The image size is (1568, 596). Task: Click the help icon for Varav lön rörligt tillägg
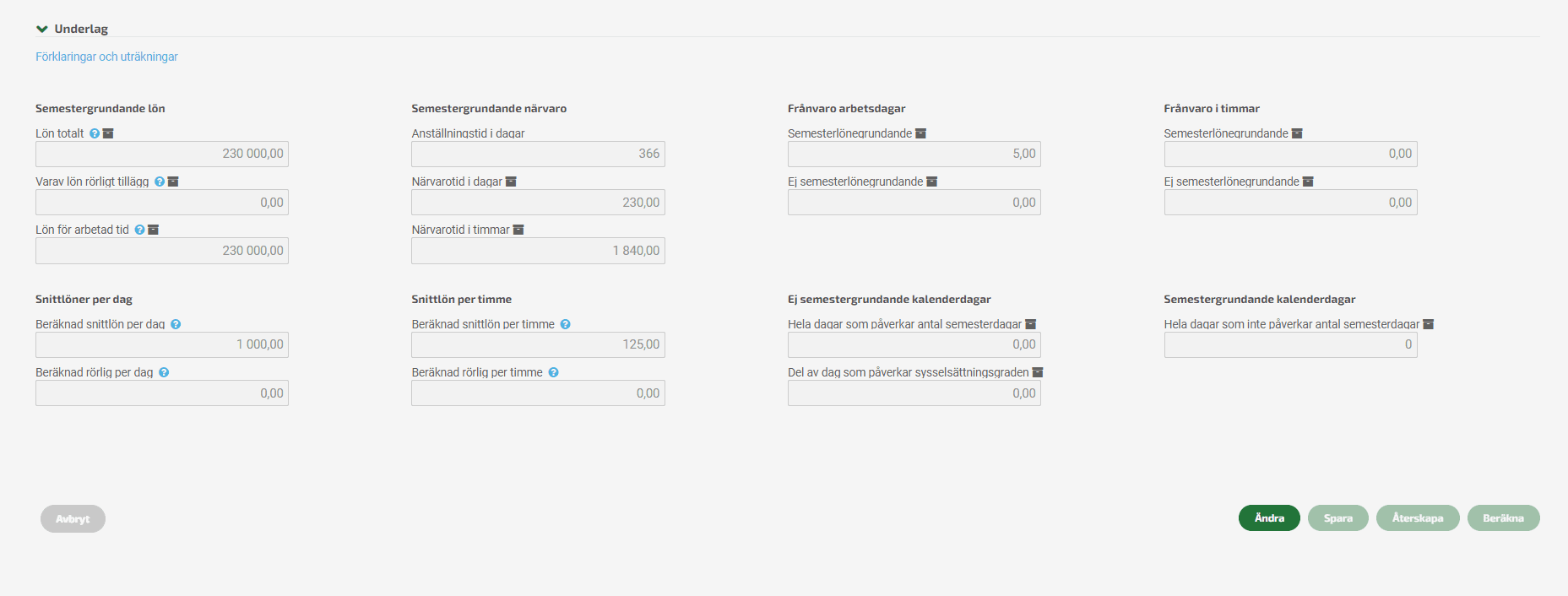pos(160,182)
